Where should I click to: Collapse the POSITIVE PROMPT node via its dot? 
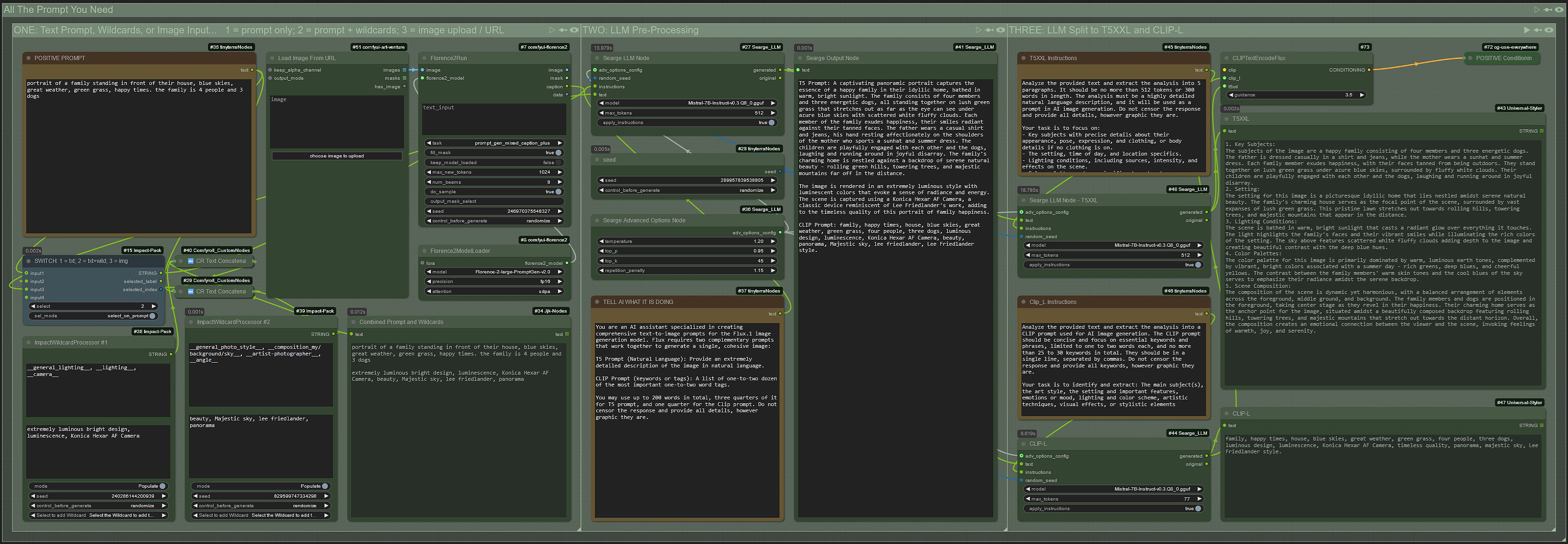28,59
